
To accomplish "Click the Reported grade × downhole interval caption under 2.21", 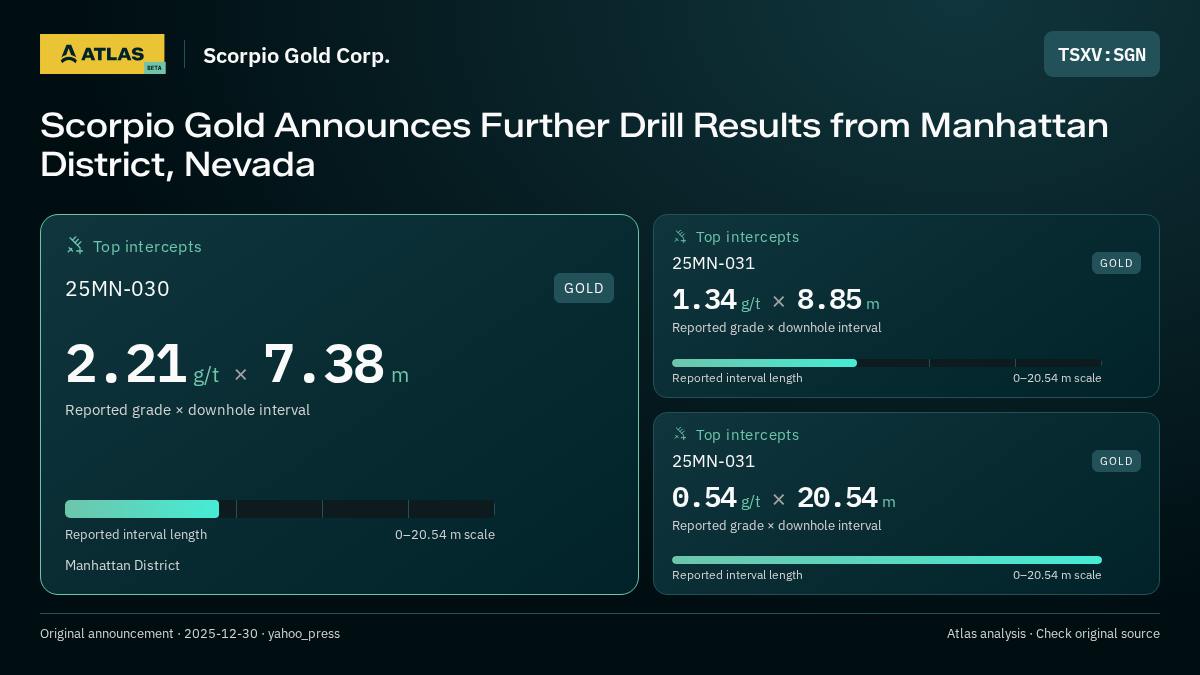I will 187,410.
